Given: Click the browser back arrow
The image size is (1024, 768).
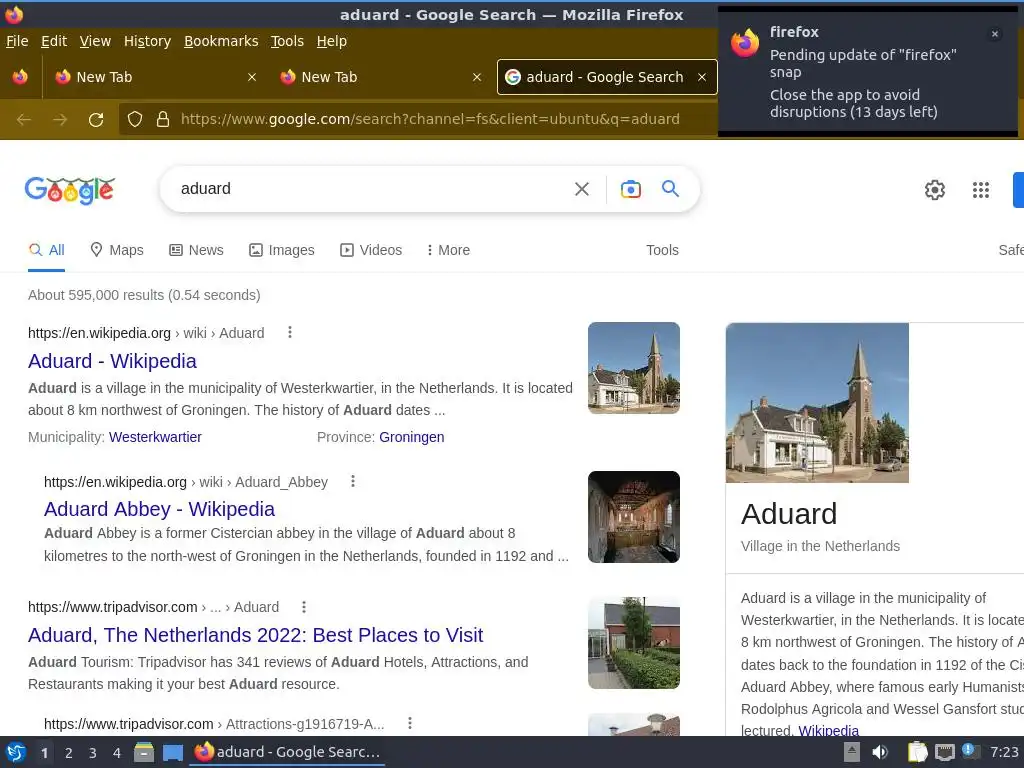Looking at the screenshot, I should point(24,120).
